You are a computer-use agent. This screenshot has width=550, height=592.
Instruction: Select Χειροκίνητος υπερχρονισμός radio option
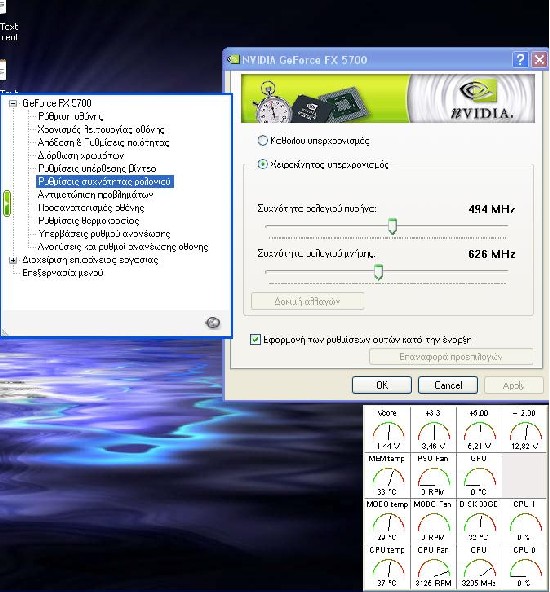click(262, 164)
